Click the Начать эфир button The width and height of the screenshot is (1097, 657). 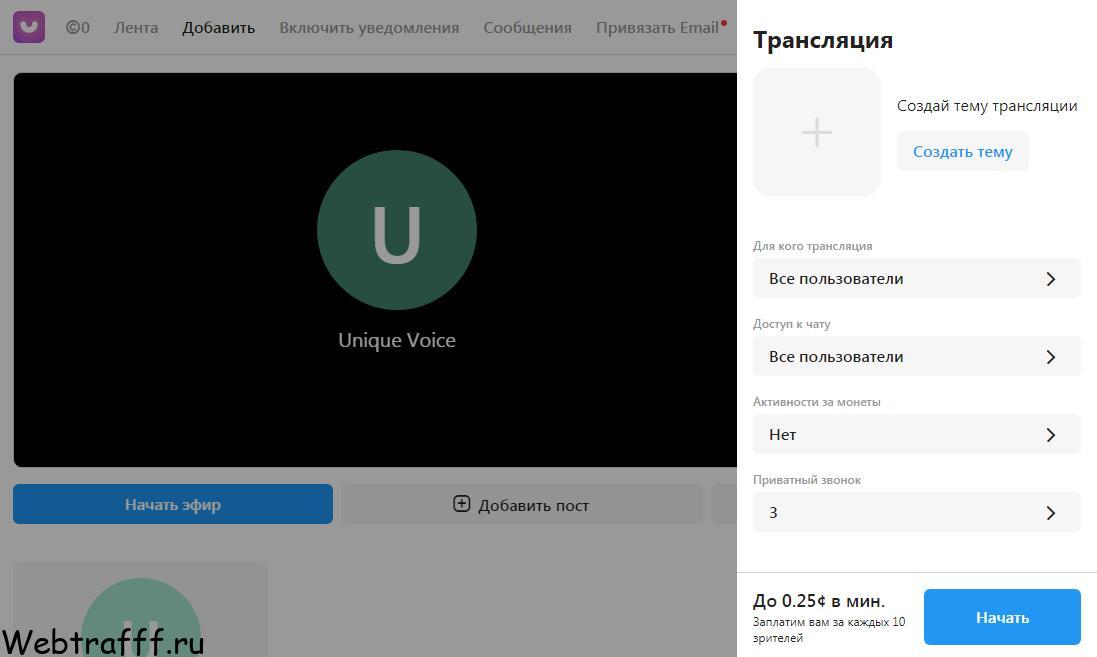pos(173,504)
